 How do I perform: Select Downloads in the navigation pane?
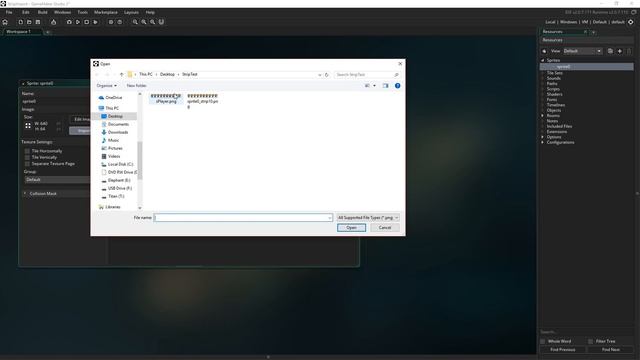[118, 132]
